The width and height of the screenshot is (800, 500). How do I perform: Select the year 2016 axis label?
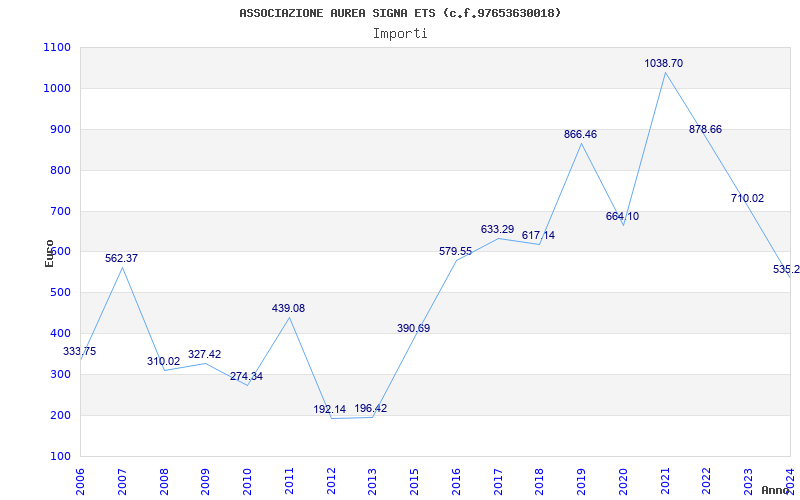coord(456,482)
